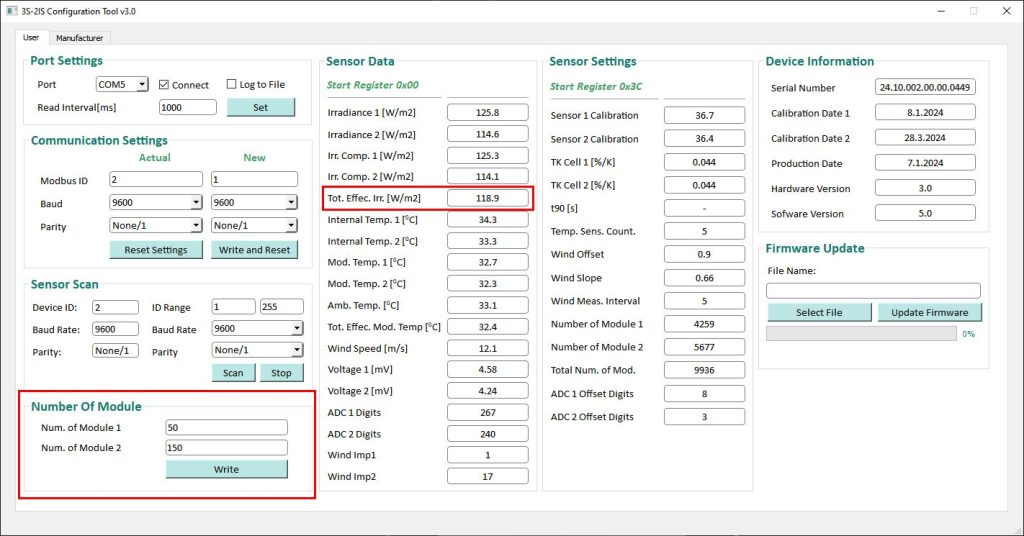This screenshot has width=1024, height=536.
Task: Click the Reset Settings button
Action: click(x=155, y=250)
